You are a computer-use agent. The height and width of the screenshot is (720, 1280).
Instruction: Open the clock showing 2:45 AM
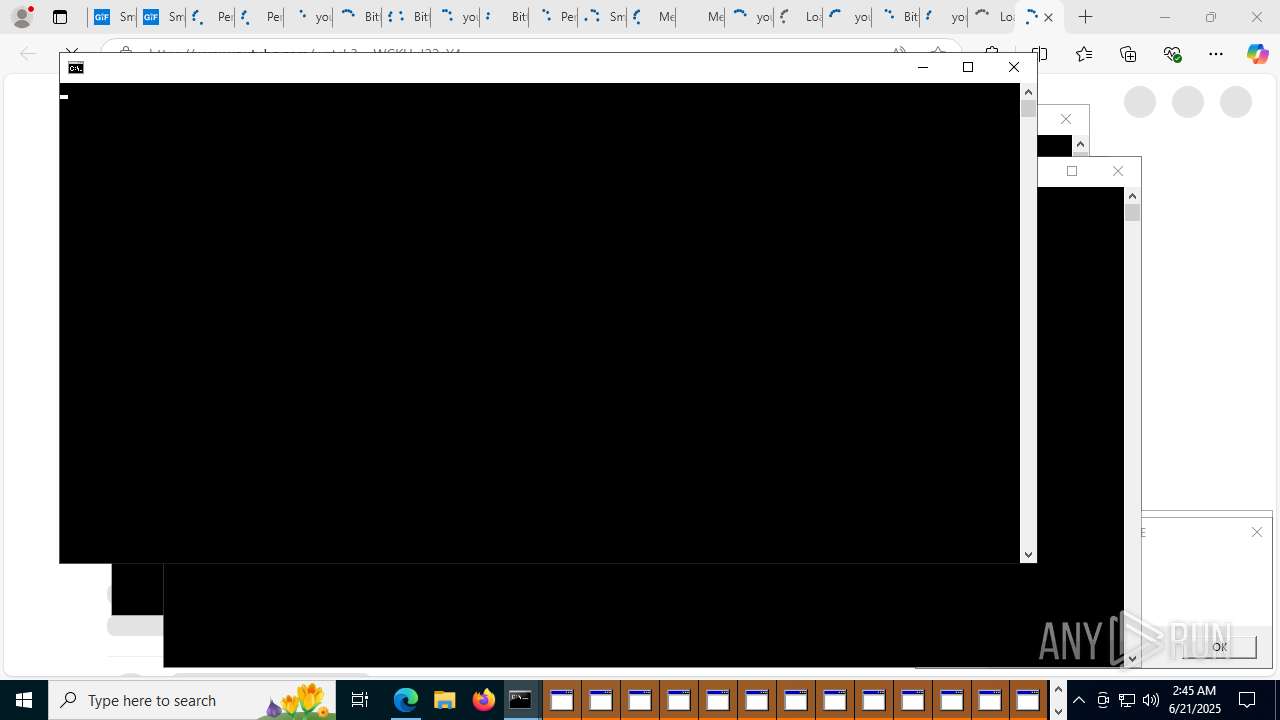pyautogui.click(x=1195, y=700)
